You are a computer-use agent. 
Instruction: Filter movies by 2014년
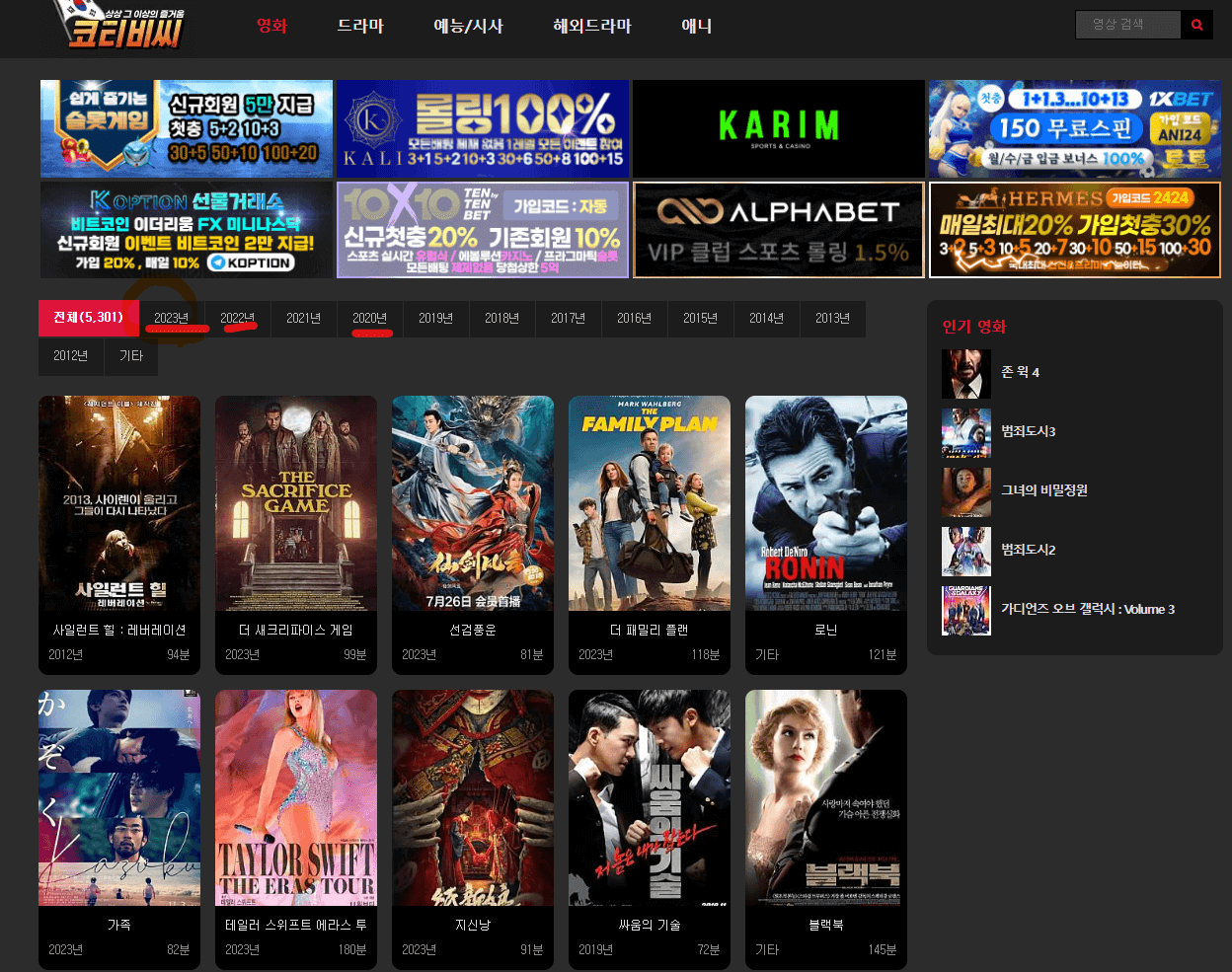766,318
